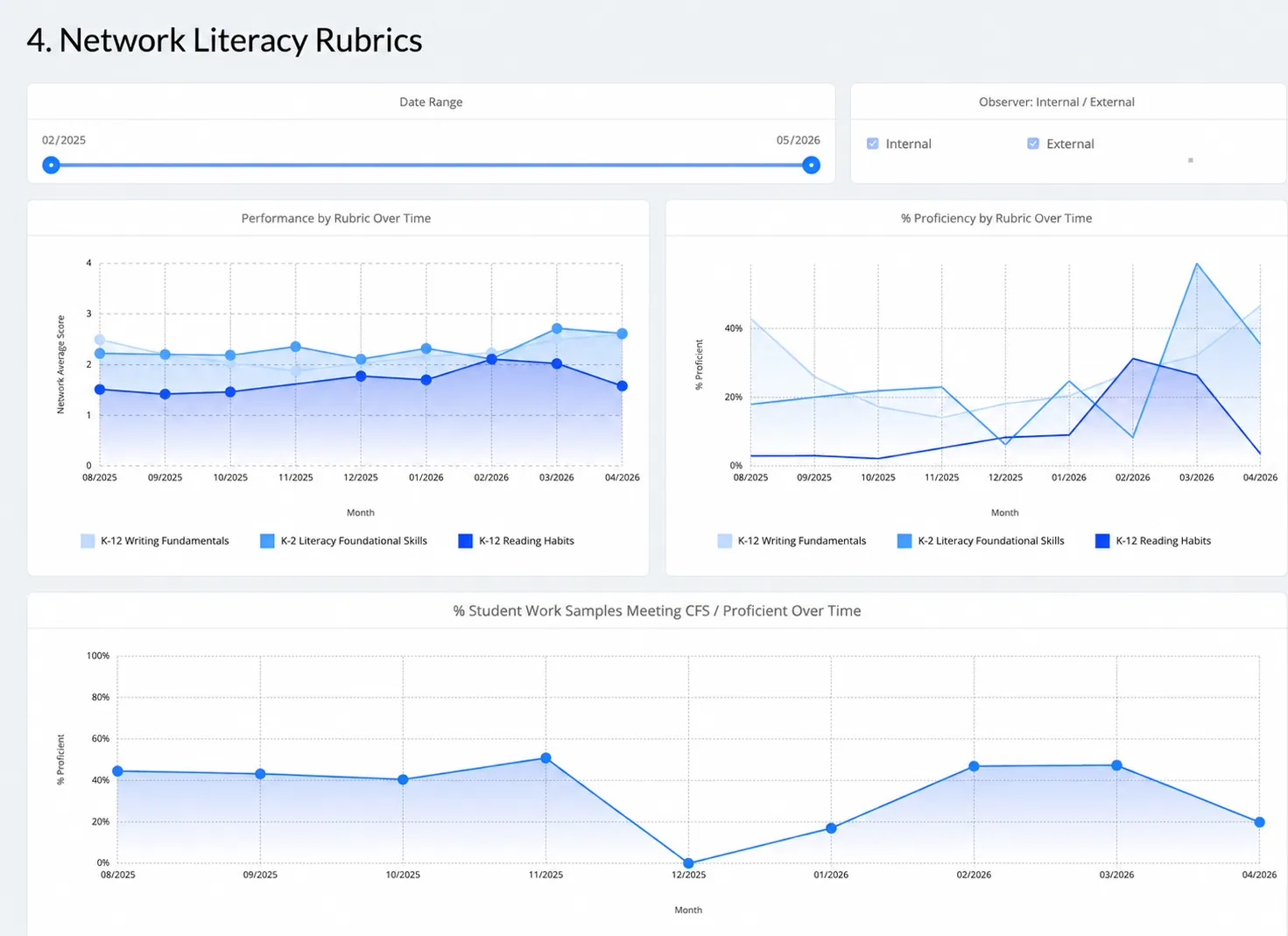Toggle the Internal observer checkbox
Image resolution: width=1288 pixels, height=936 pixels.
pyautogui.click(x=873, y=144)
